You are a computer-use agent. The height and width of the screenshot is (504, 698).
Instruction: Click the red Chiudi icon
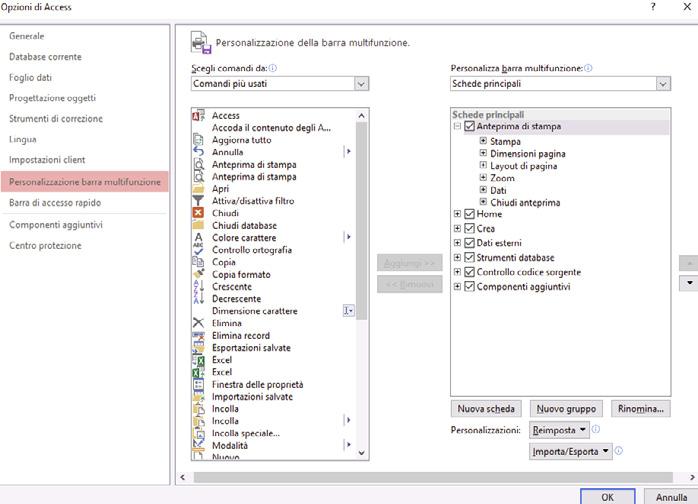(198, 213)
